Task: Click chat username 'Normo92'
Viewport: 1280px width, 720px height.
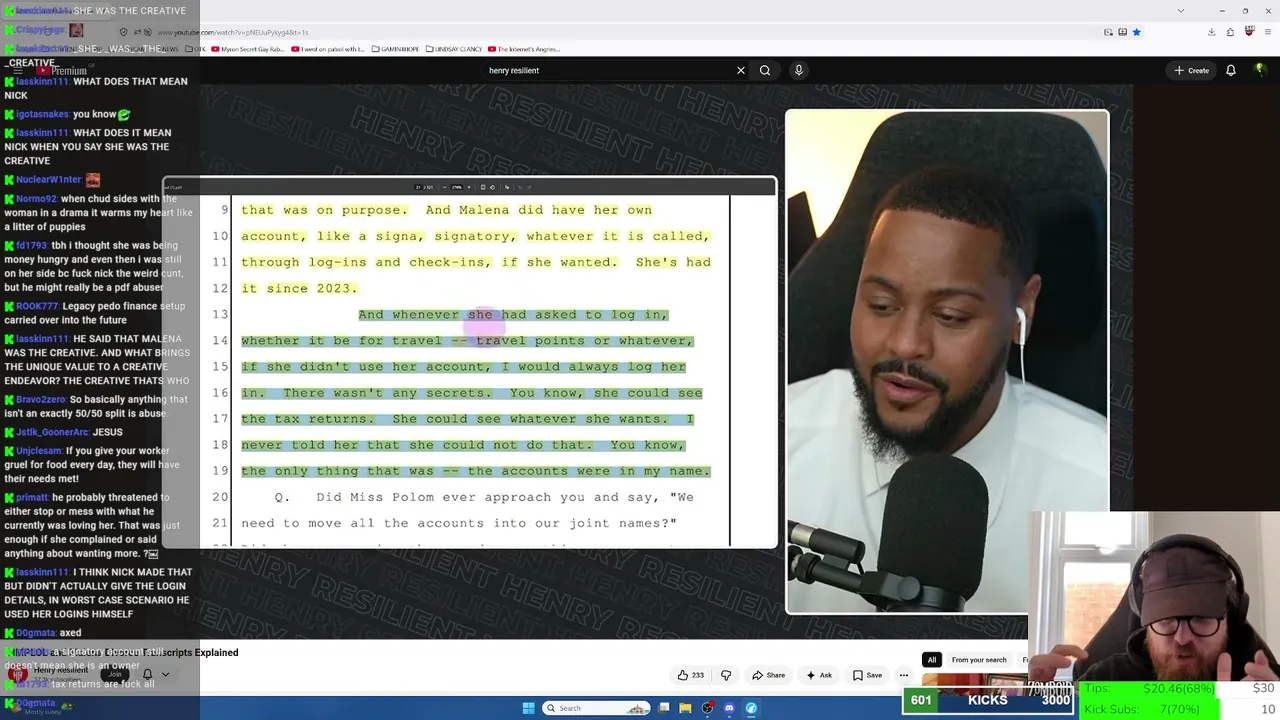Action: tap(37, 199)
